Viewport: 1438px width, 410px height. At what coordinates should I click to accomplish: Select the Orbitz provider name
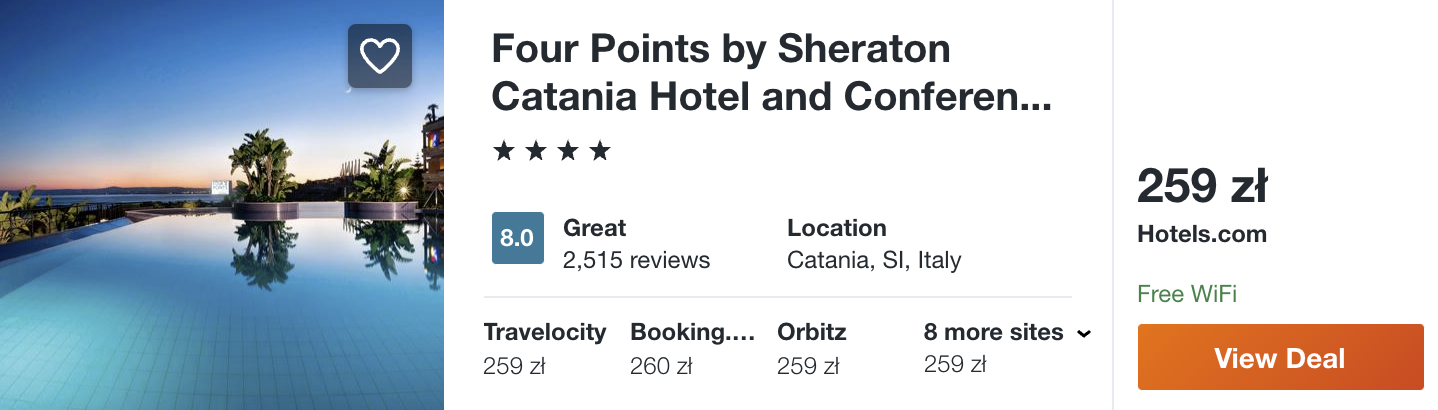point(810,332)
